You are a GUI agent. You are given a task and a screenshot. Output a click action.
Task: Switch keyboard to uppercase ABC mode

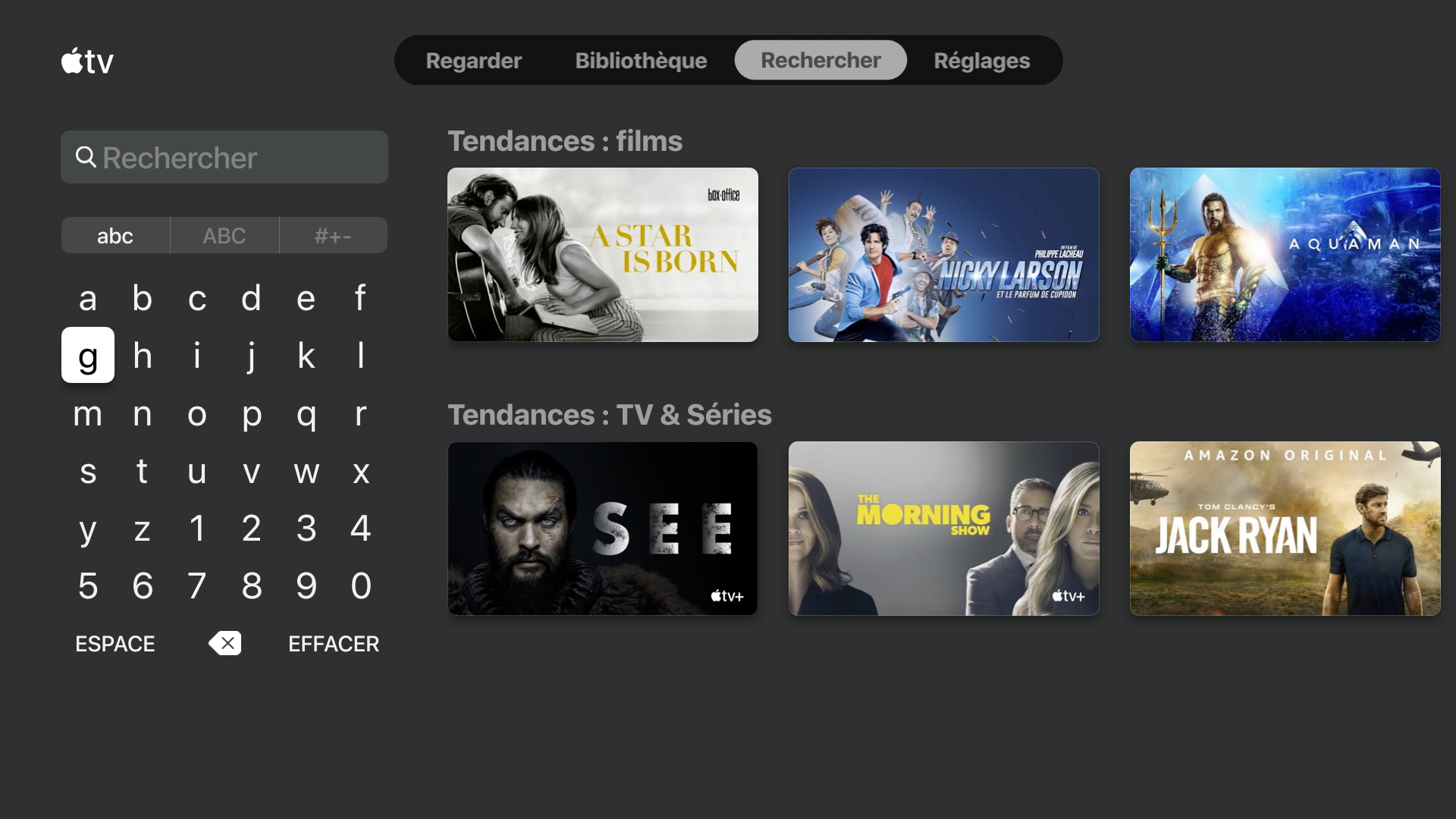(x=224, y=235)
